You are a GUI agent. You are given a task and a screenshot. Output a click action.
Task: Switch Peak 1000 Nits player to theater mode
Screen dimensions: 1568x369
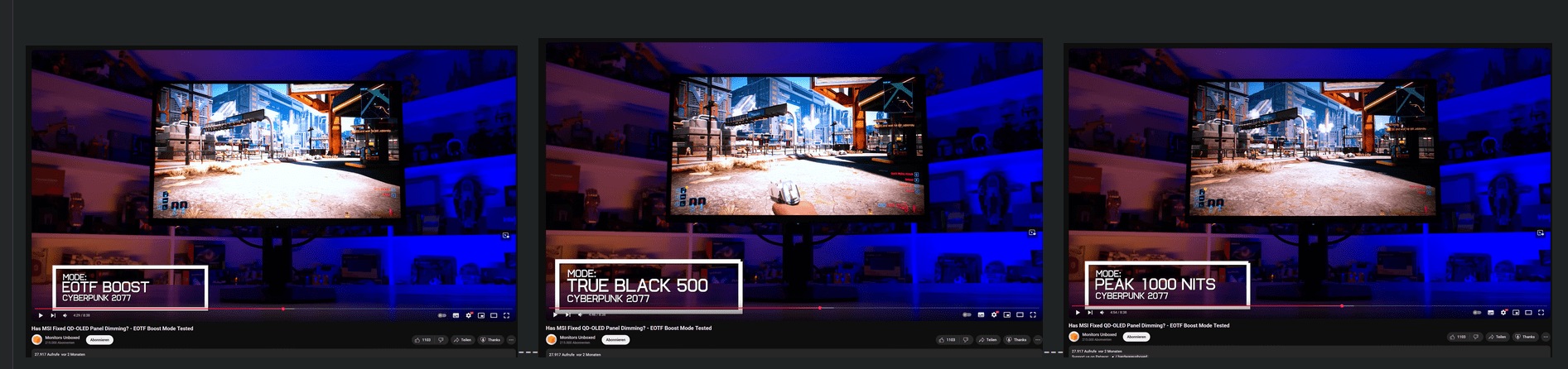pos(1528,313)
